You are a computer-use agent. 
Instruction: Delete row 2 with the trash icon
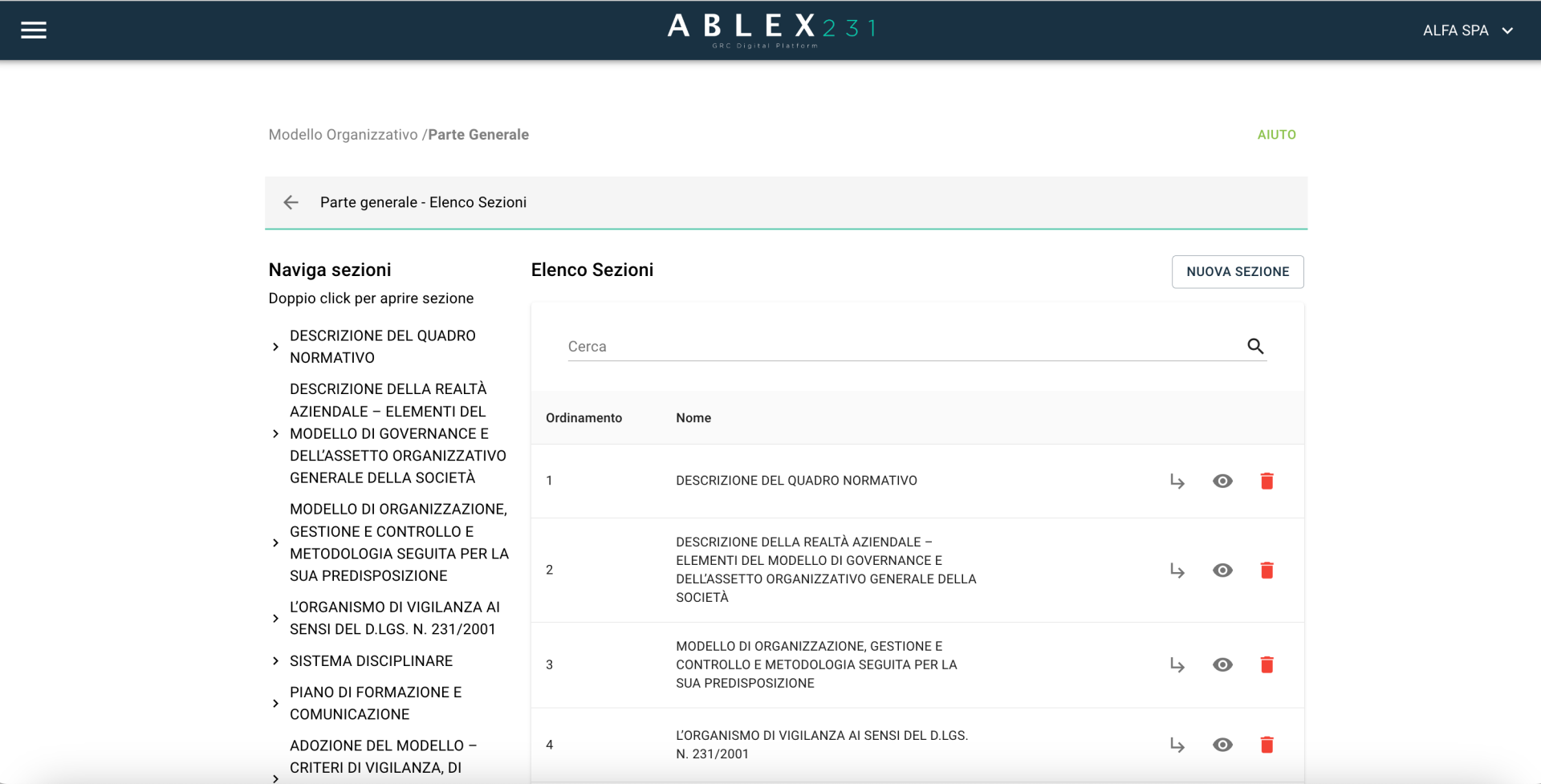click(x=1267, y=570)
